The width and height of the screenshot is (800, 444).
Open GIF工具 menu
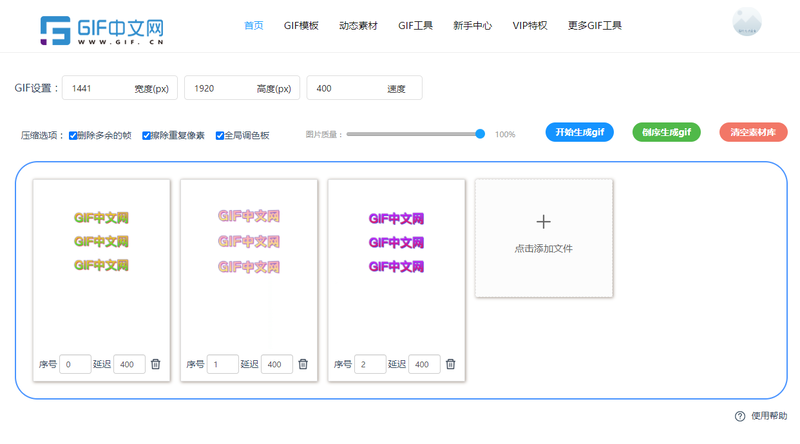415,26
